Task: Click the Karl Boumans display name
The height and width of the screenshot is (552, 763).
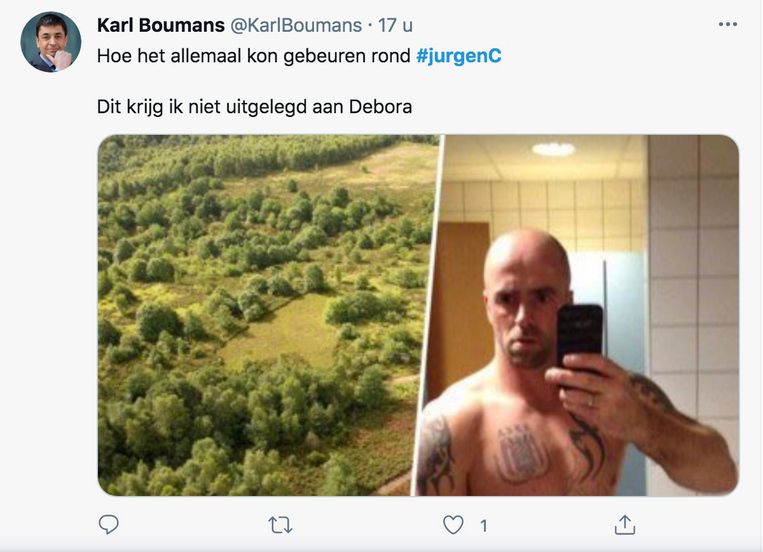Action: 161,25
